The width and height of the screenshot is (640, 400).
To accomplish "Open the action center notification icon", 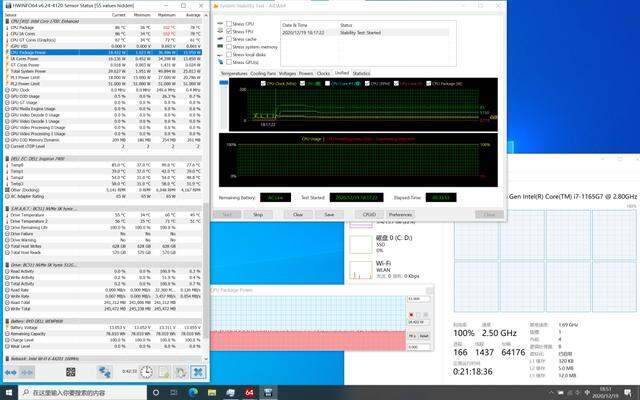I will tap(628, 393).
